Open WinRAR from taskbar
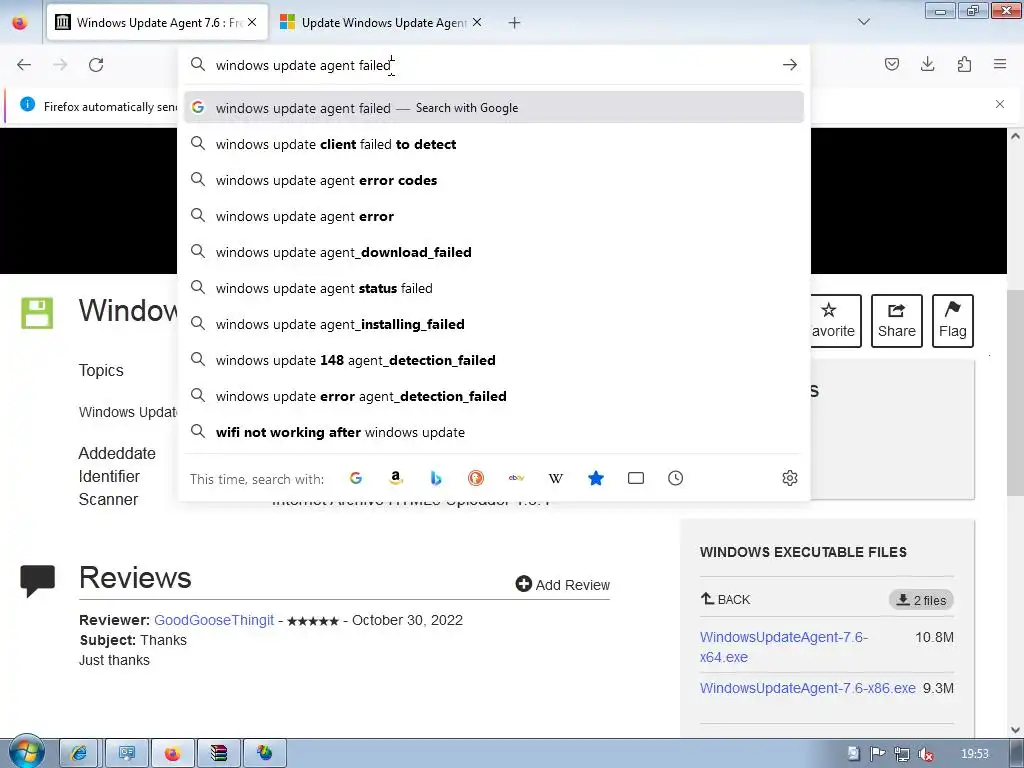Screen dimensions: 1024x768 pos(219,754)
